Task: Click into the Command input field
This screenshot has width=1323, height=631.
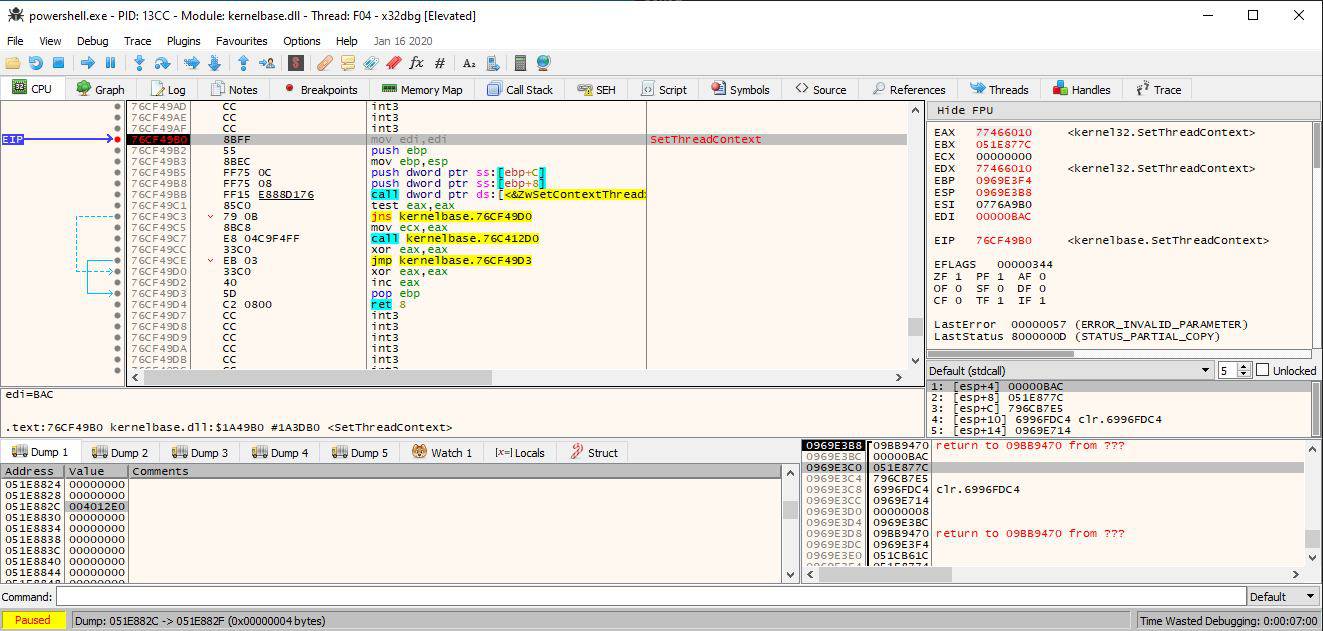Action: (x=650, y=597)
